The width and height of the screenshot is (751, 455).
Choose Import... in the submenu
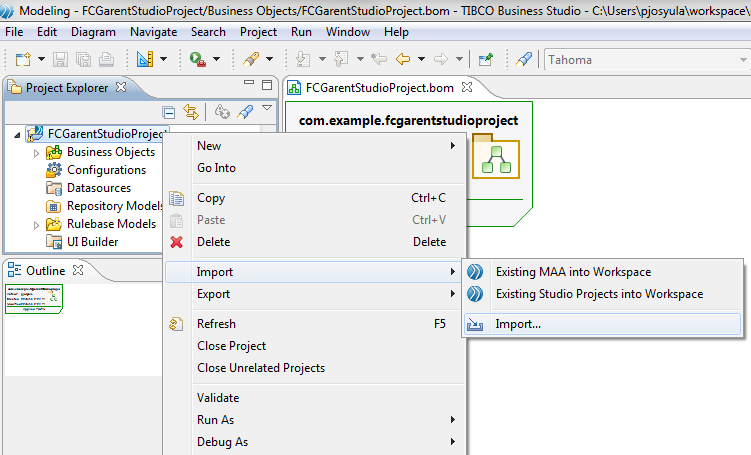(603, 324)
